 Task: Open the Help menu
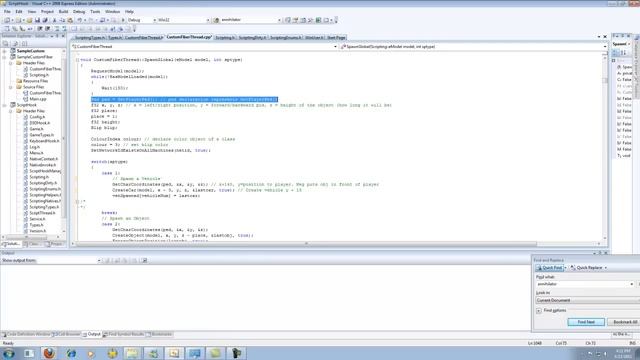click(x=129, y=12)
